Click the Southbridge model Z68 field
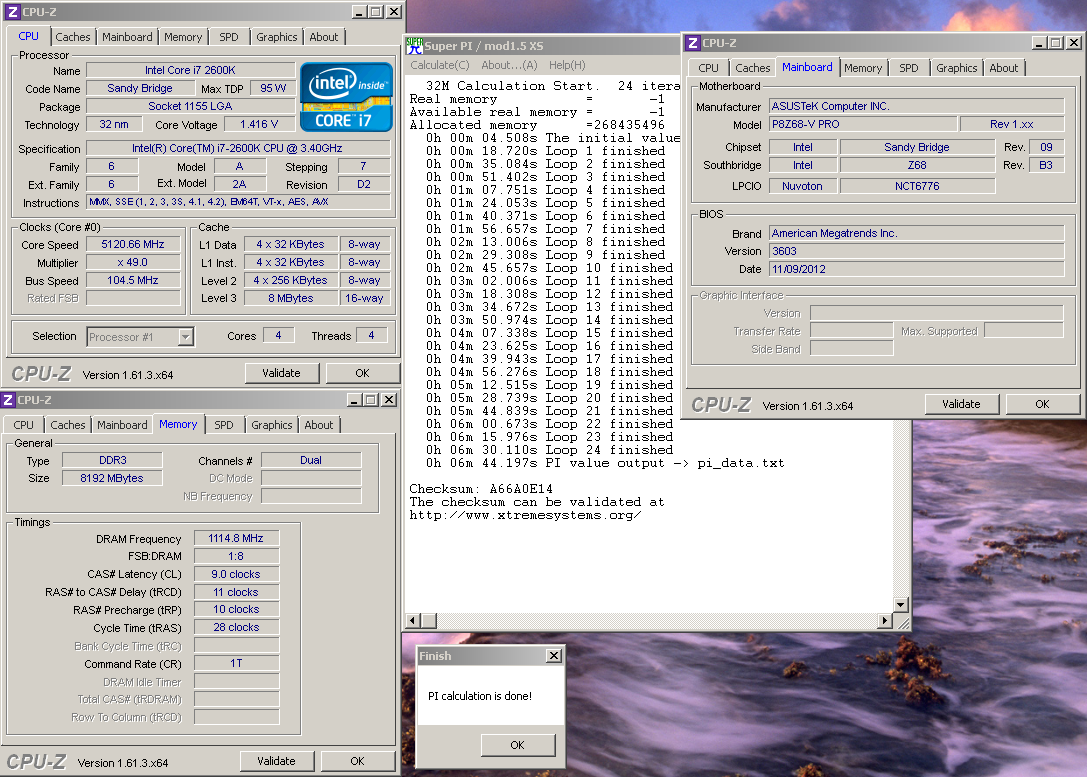 917,166
